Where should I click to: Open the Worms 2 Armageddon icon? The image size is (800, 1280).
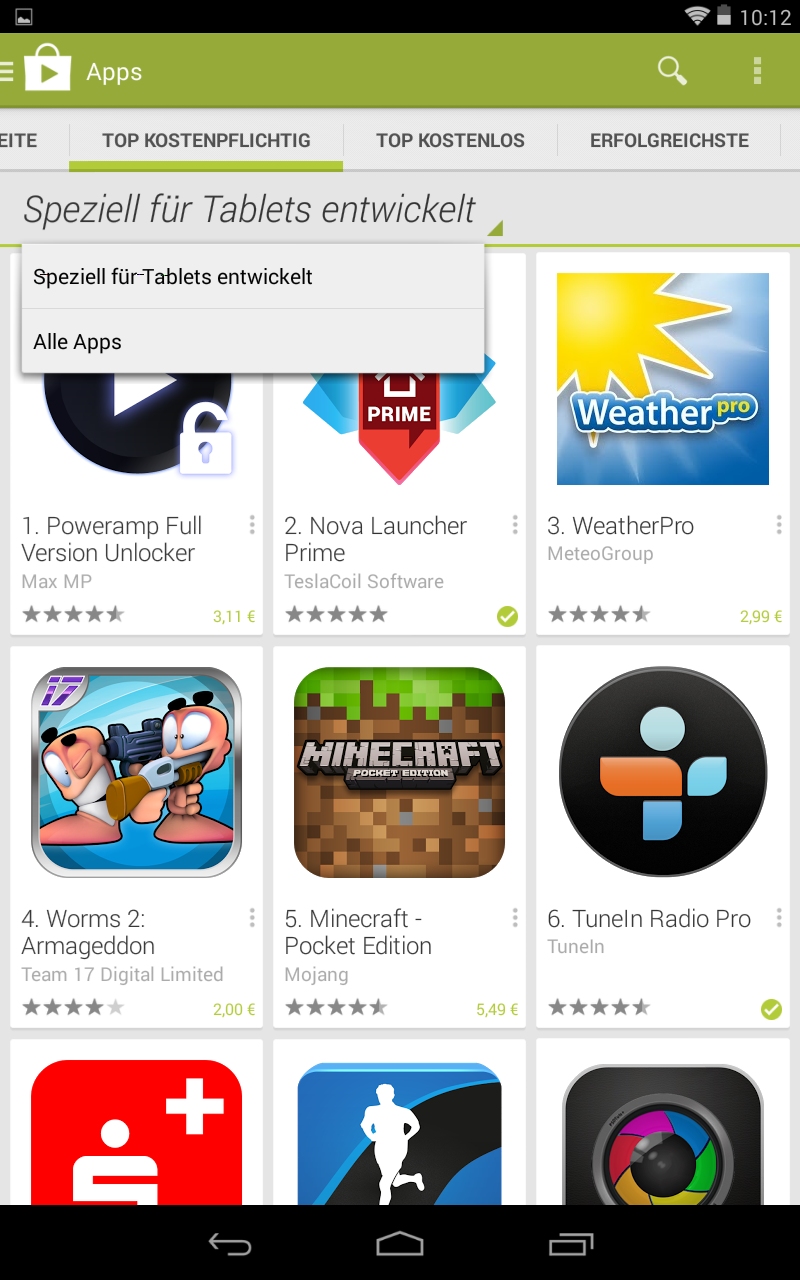tap(136, 772)
